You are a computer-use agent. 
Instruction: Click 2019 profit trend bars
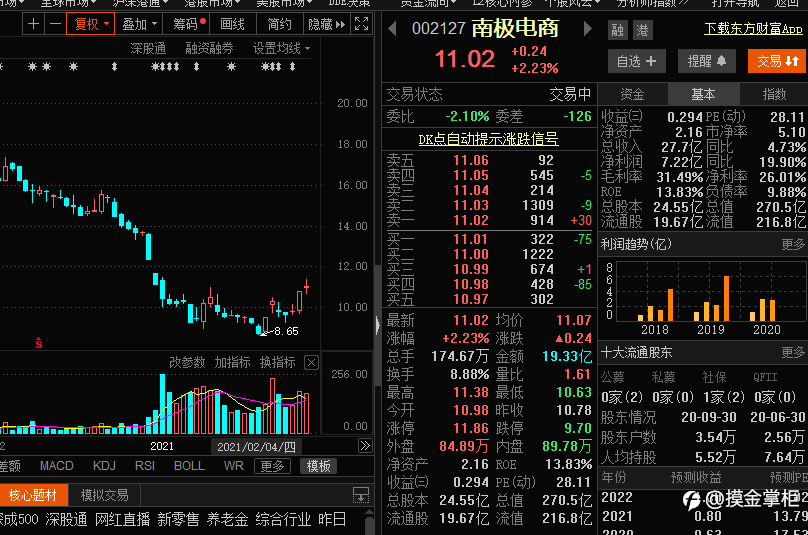(712, 299)
